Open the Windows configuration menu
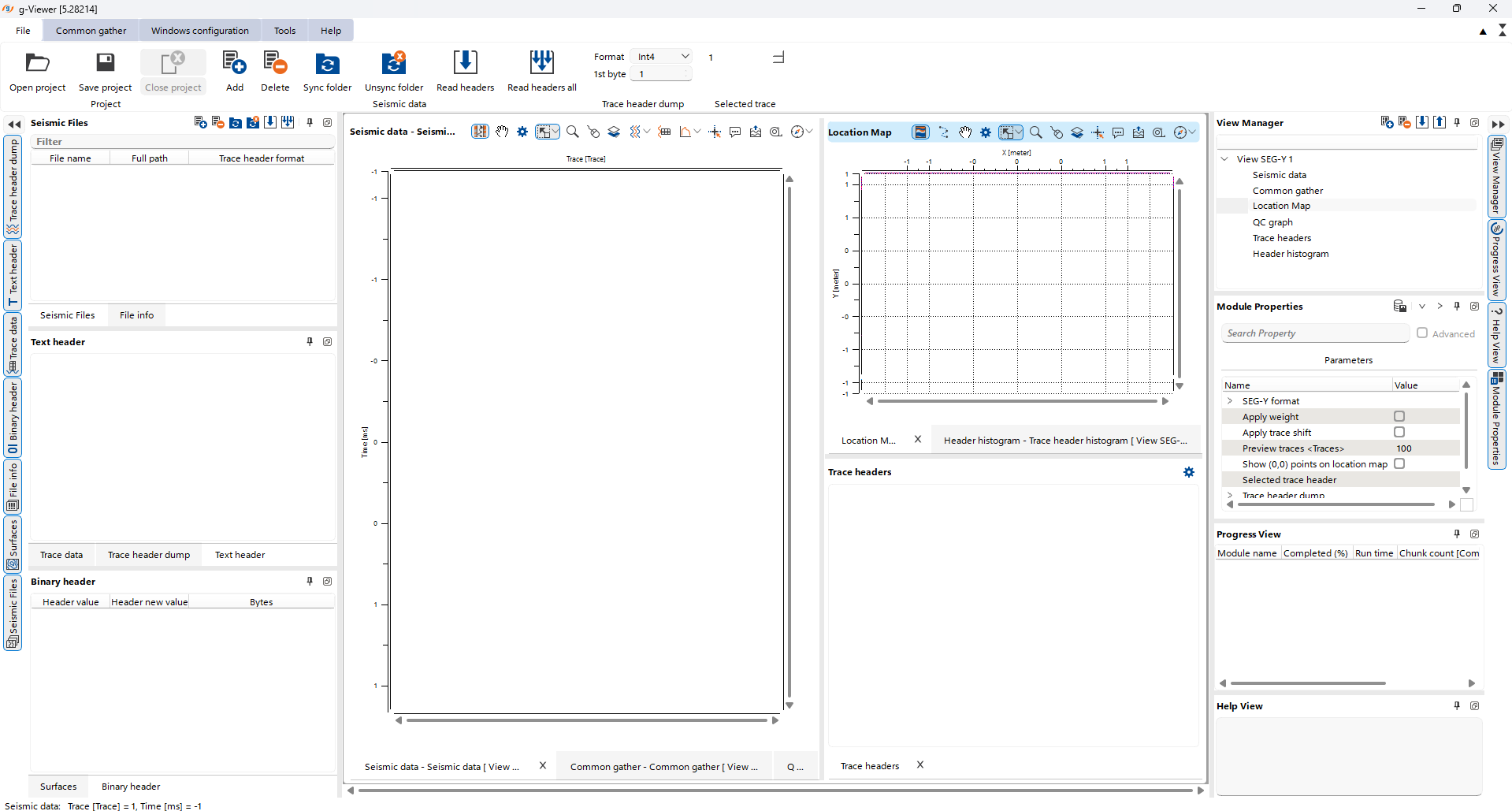1512x811 pixels. (199, 31)
